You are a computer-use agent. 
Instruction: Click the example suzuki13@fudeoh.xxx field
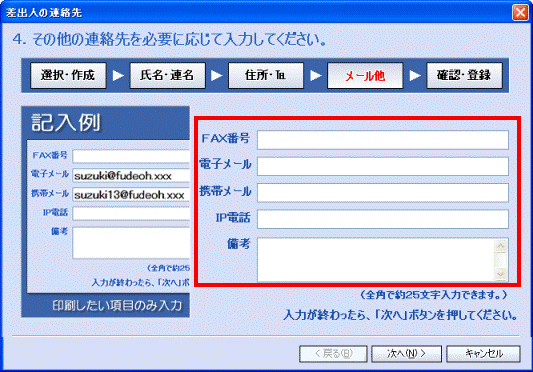pos(131,195)
